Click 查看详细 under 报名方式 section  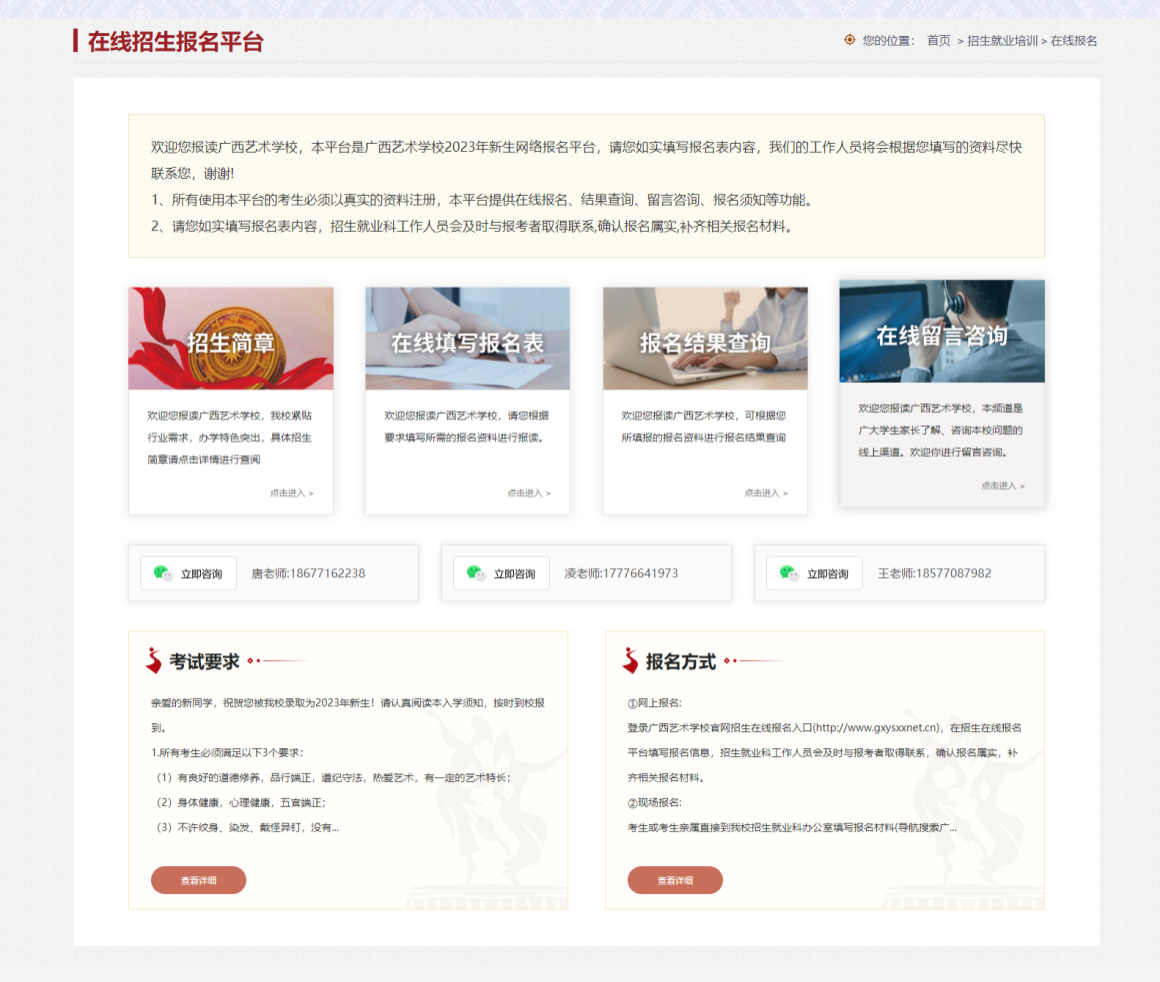[x=675, y=880]
